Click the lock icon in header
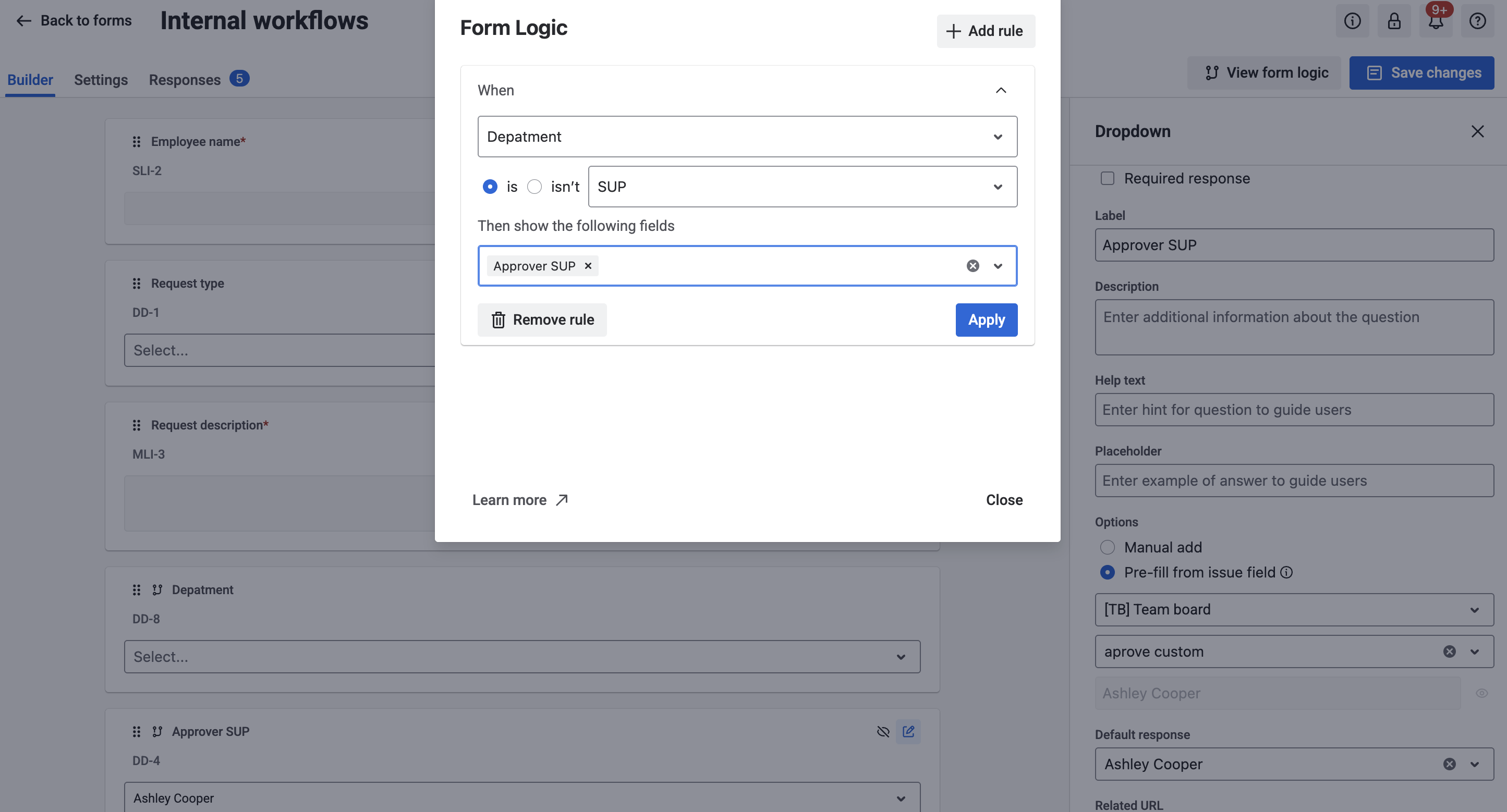 [x=1394, y=21]
